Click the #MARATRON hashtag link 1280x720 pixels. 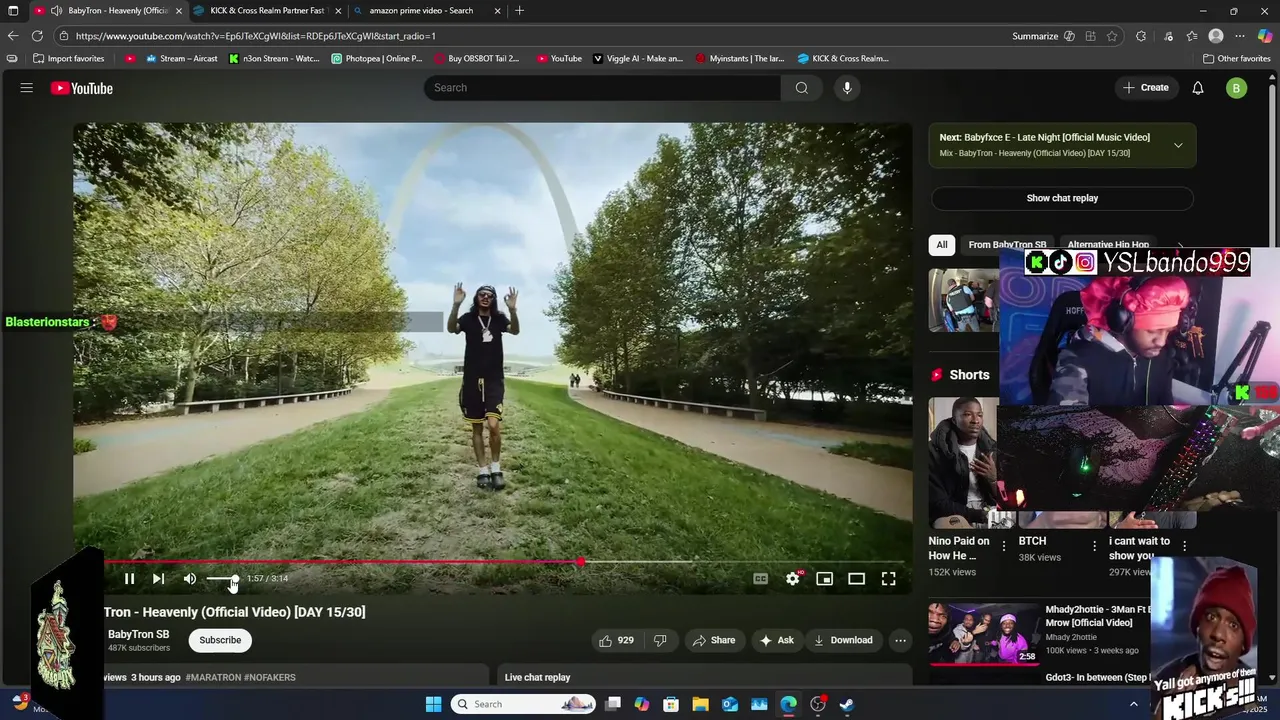tap(213, 677)
